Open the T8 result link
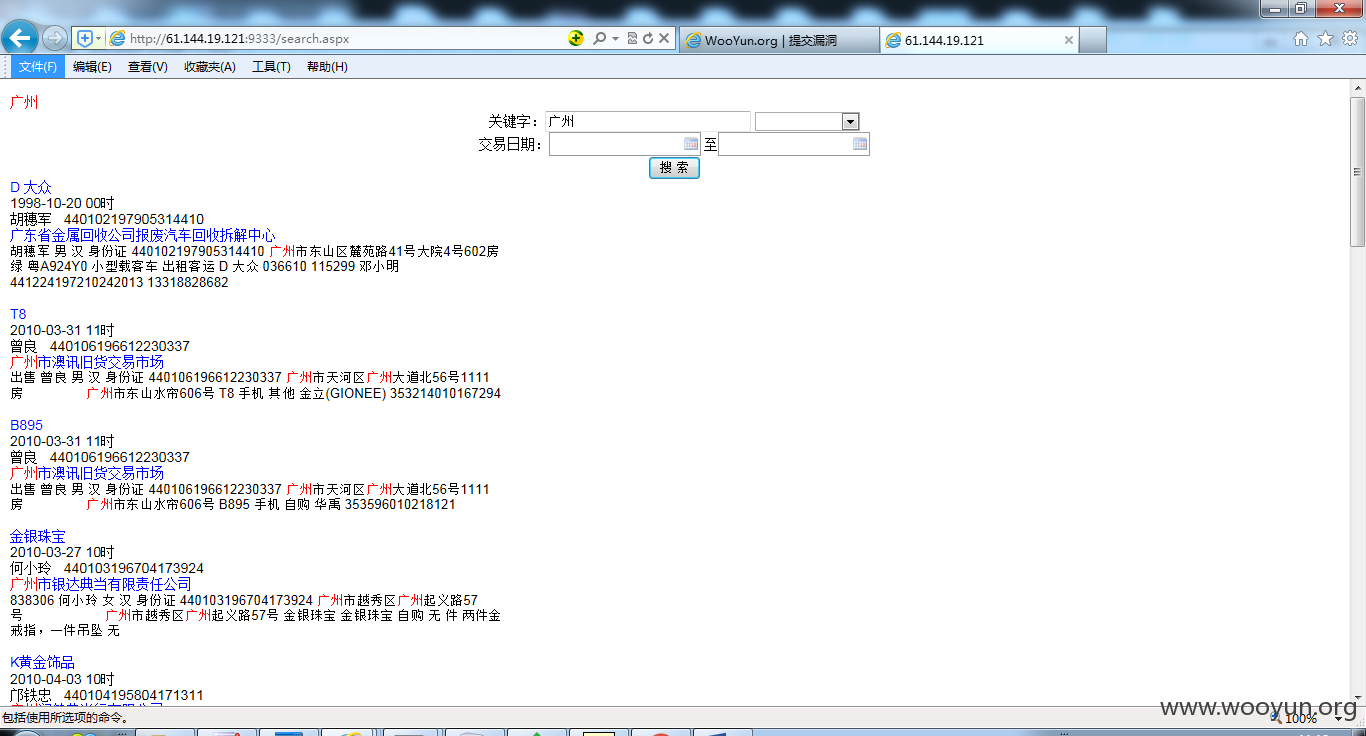 tap(18, 314)
